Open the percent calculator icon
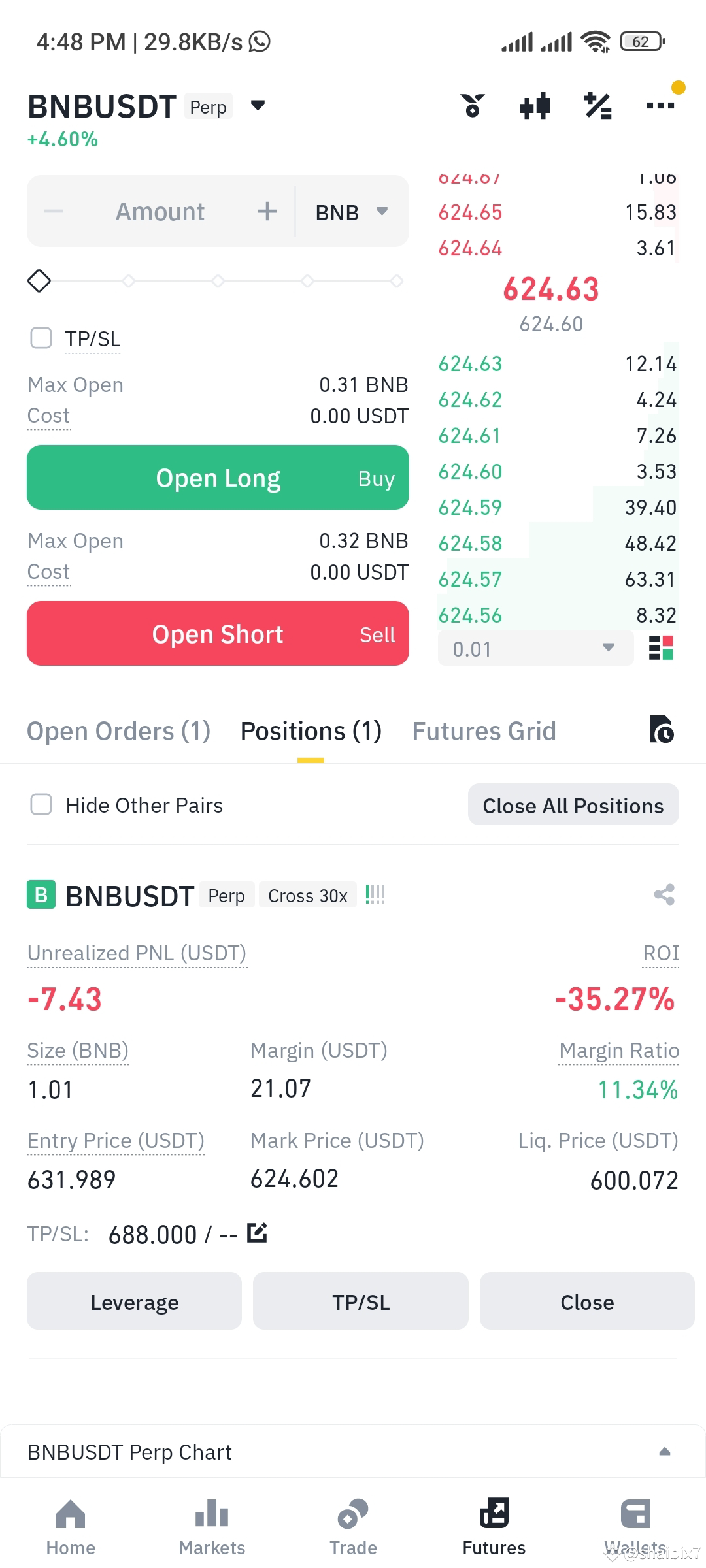Viewport: 706px width, 1568px height. tap(597, 106)
